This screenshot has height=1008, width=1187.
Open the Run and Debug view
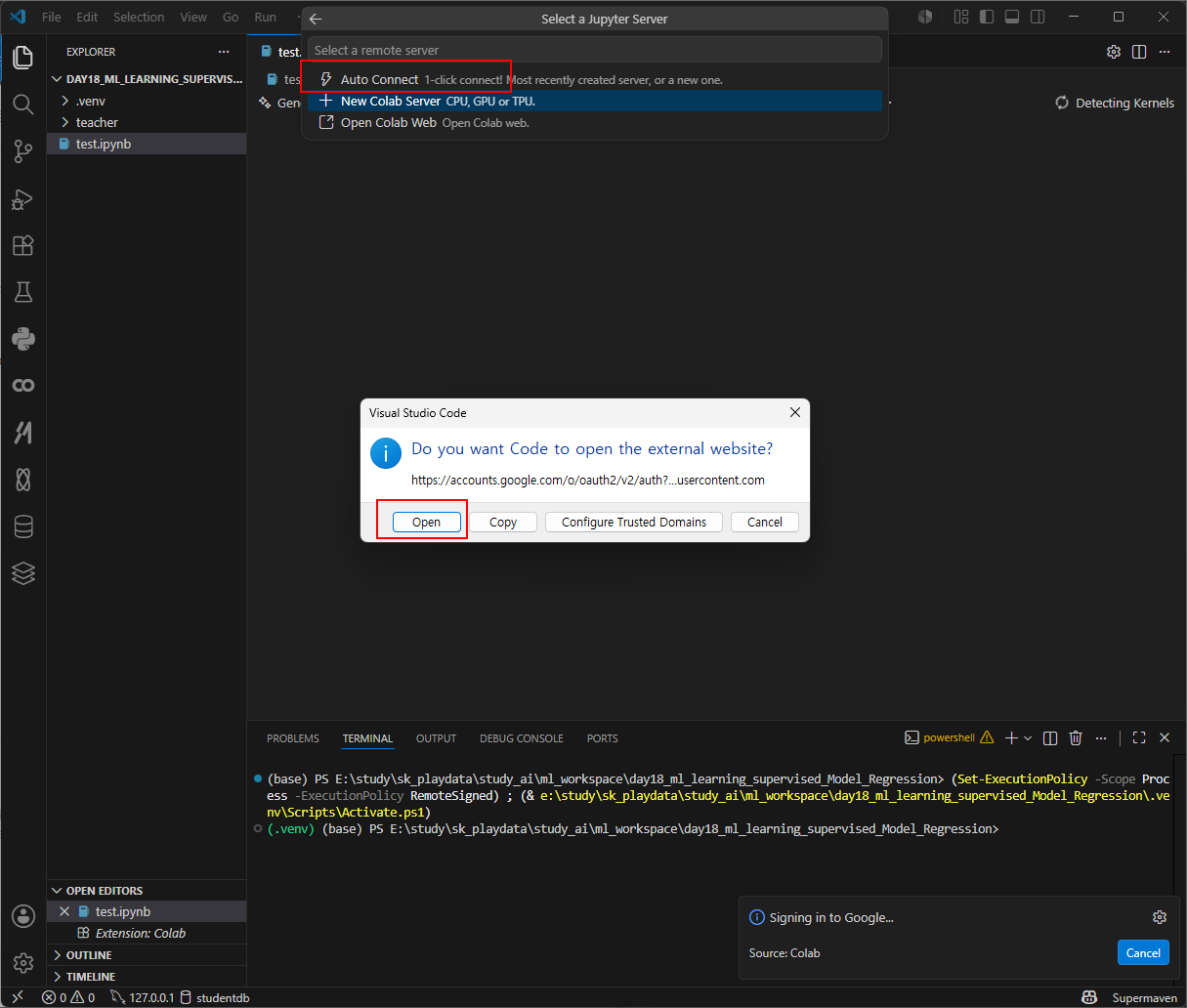click(23, 198)
